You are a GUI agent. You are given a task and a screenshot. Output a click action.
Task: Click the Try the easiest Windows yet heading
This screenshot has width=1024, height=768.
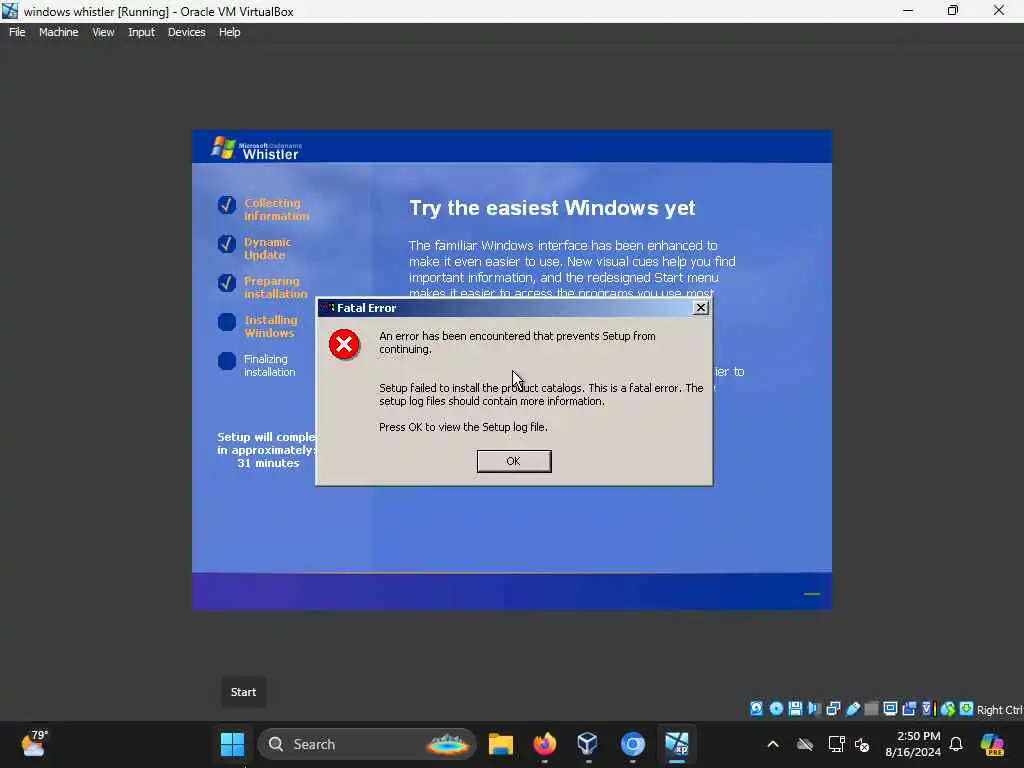tap(552, 208)
